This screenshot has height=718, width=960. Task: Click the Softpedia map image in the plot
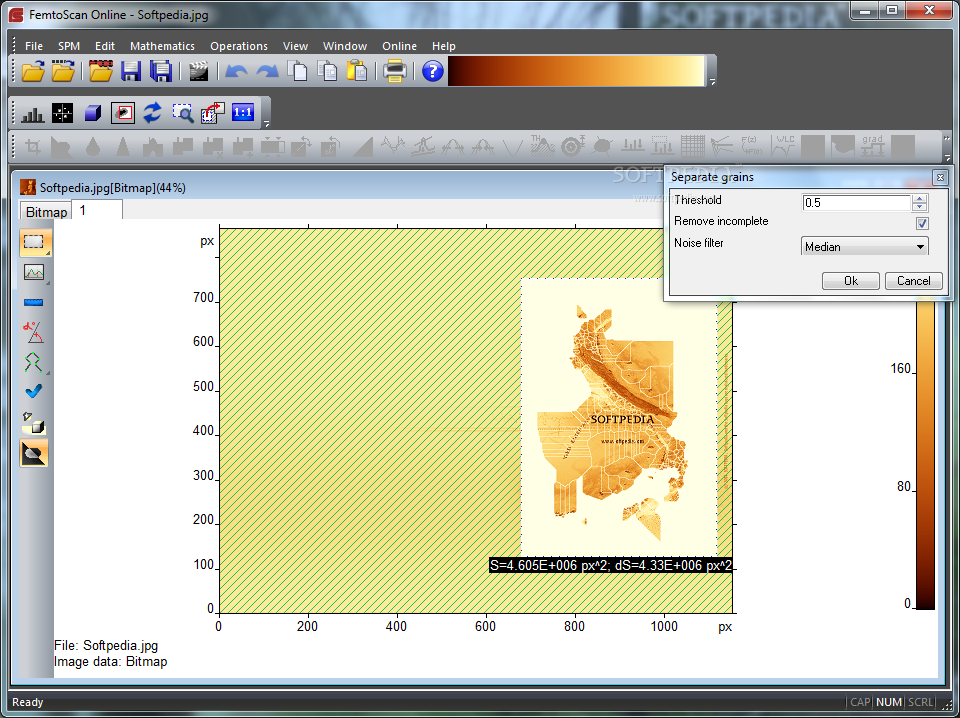tap(619, 416)
